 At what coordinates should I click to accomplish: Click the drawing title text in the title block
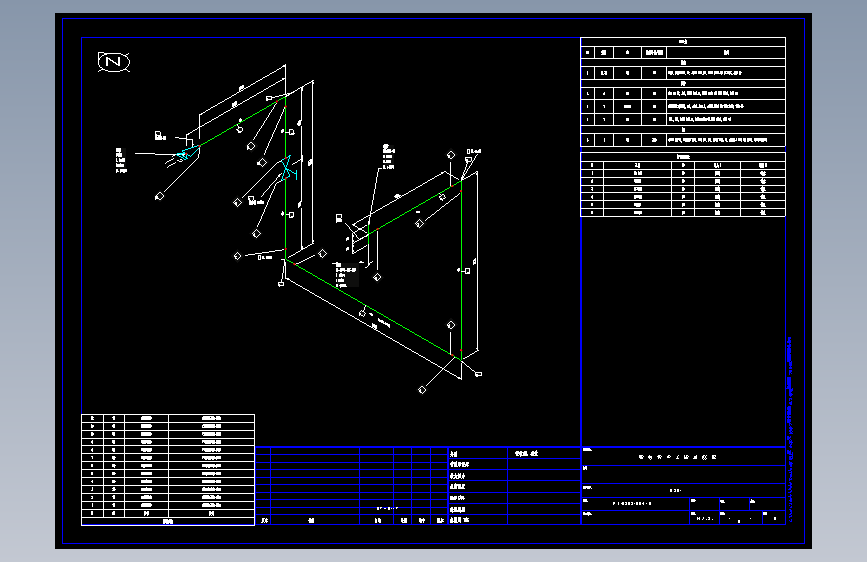(677, 457)
